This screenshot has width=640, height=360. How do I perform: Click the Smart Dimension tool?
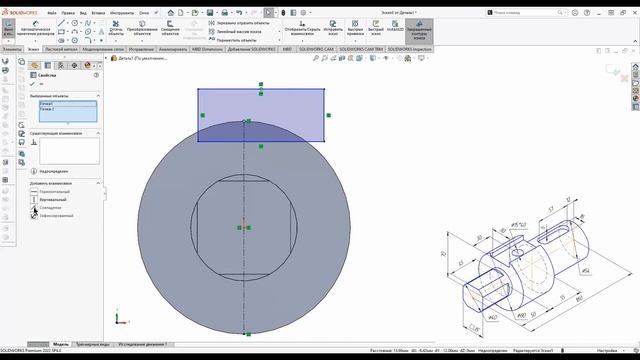(36, 29)
